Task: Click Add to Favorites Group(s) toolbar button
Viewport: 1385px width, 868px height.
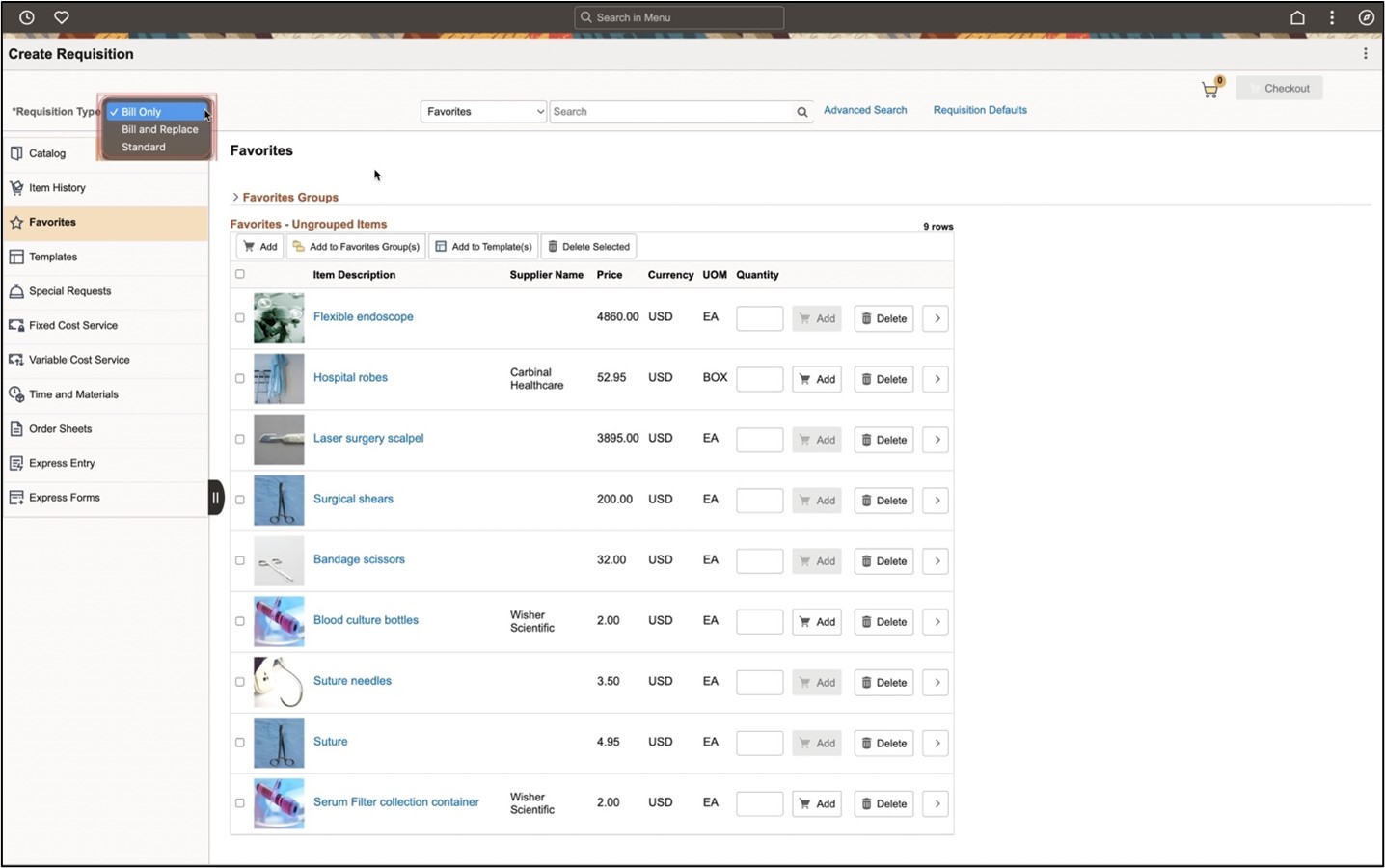Action: (356, 247)
